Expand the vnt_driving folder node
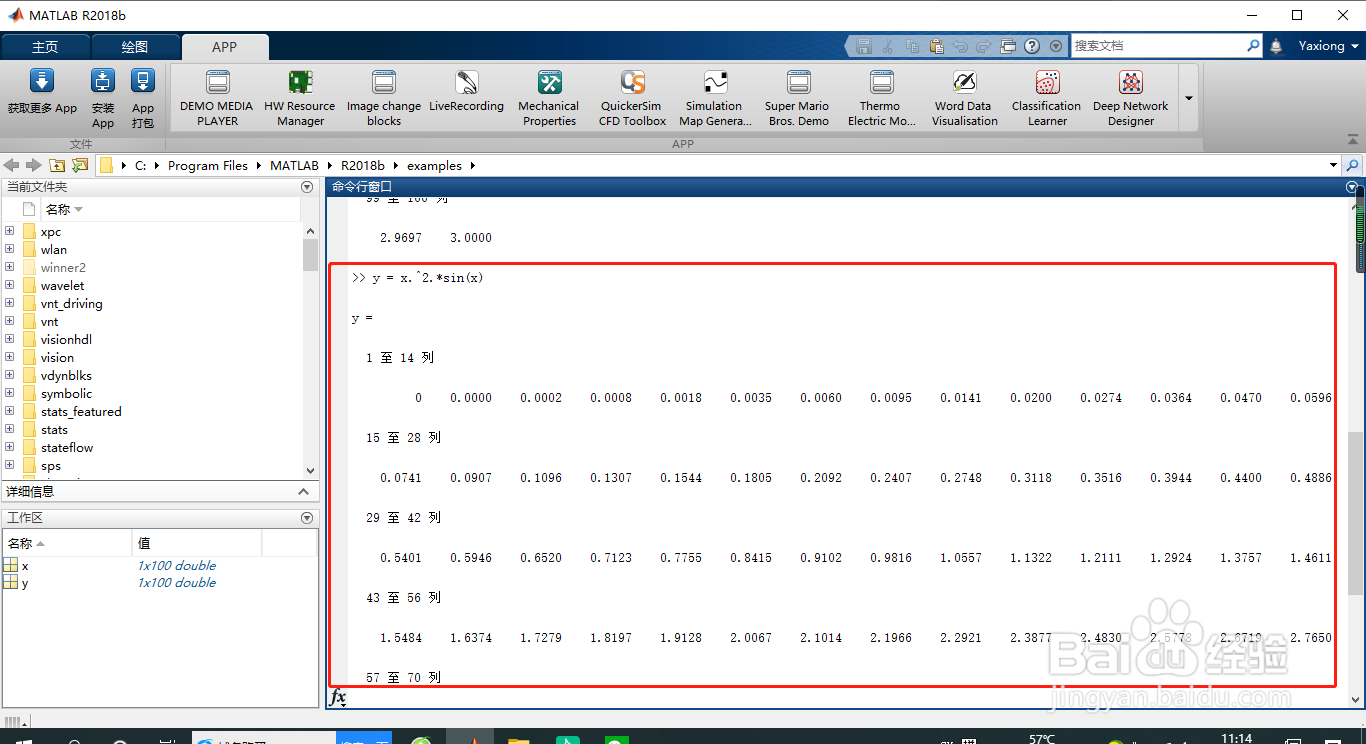This screenshot has width=1366, height=744. coord(9,303)
